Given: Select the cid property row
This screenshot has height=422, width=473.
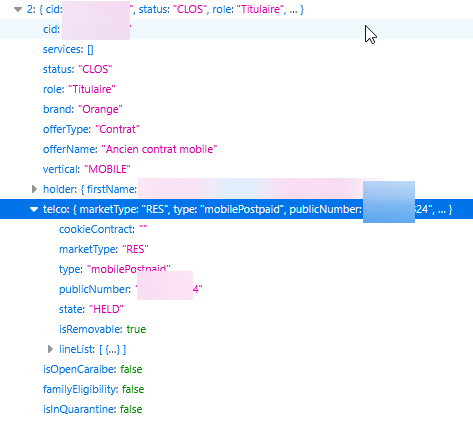Looking at the screenshot, I should [x=236, y=29].
